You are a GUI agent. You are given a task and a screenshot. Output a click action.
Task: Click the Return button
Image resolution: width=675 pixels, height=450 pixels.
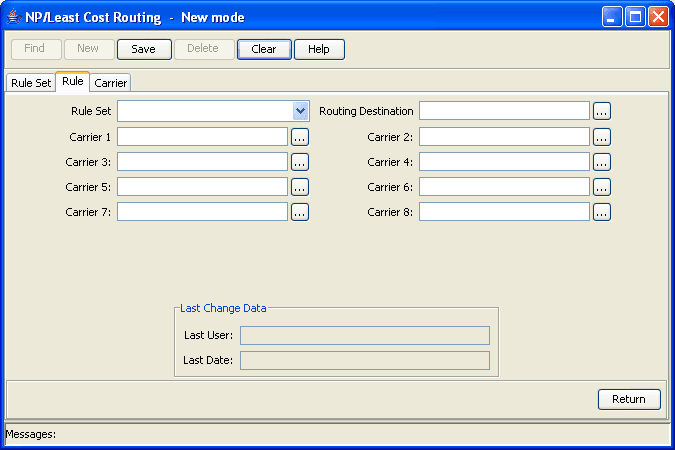point(629,399)
